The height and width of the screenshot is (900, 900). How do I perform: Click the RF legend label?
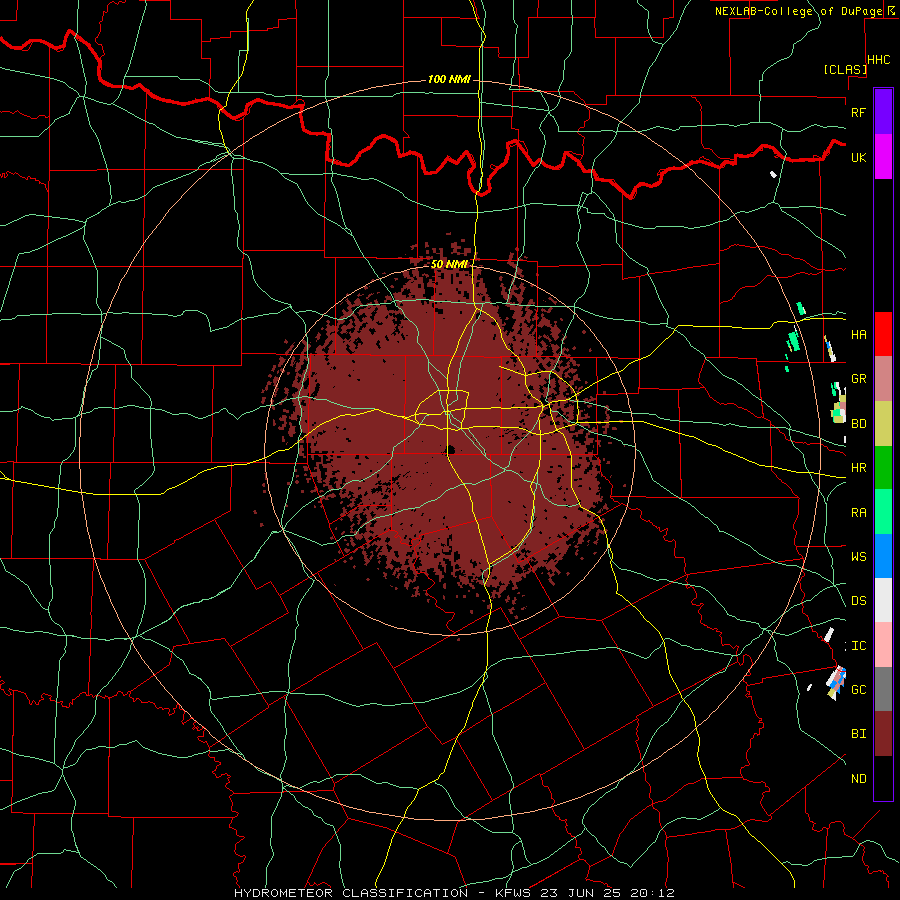[858, 113]
